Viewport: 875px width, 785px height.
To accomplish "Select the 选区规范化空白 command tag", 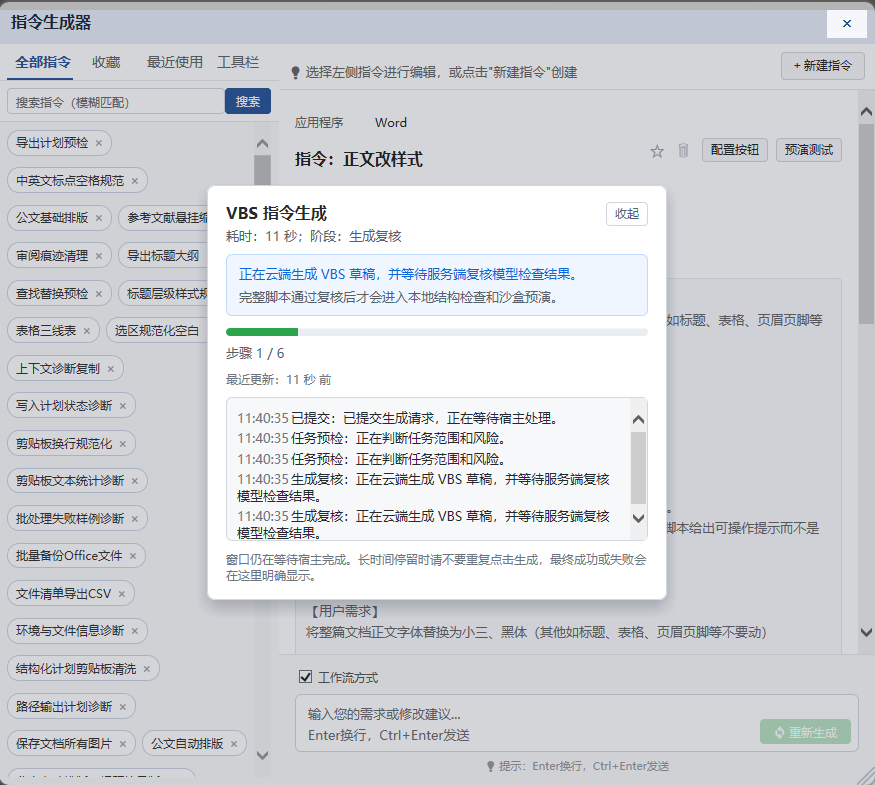I will pyautogui.click(x=157, y=331).
